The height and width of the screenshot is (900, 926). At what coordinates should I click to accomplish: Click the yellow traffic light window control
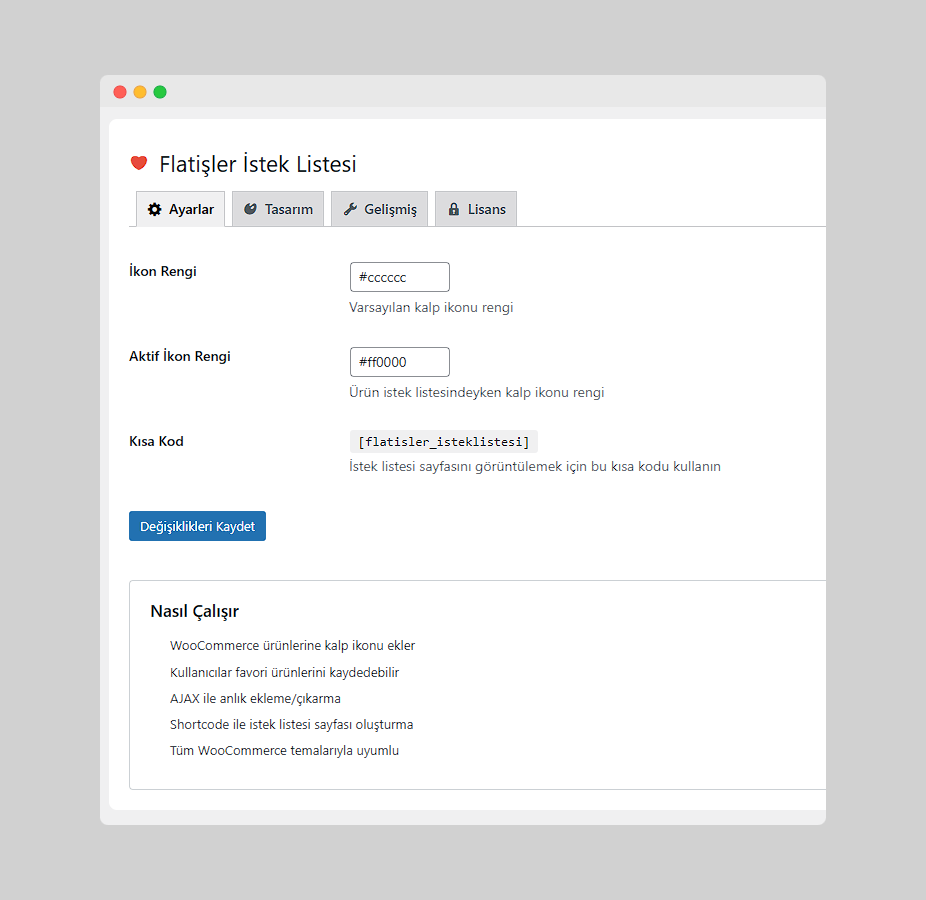tap(139, 91)
